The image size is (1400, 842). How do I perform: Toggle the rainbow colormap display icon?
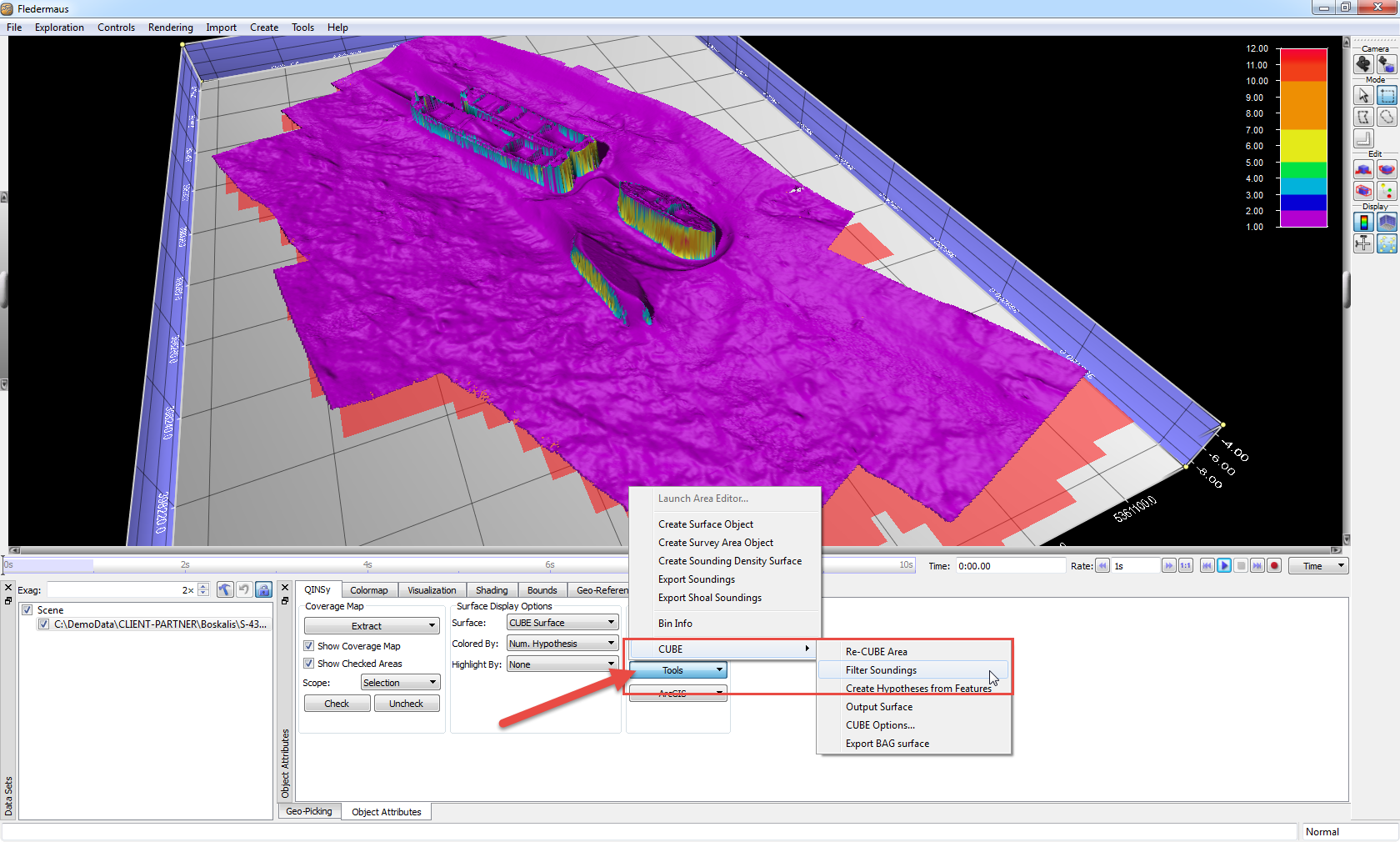point(1363,222)
